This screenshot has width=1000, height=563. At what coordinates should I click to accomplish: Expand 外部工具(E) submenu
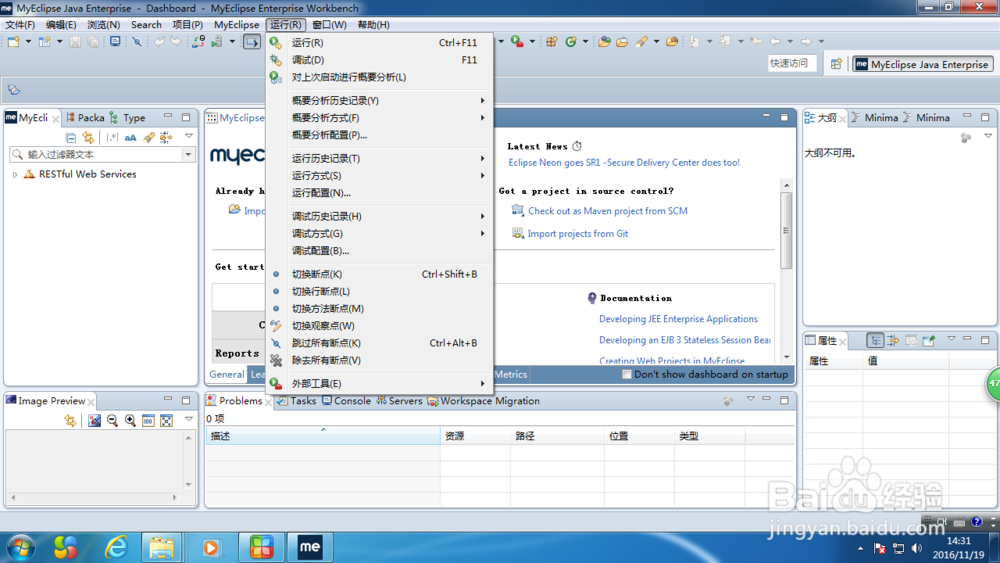379,384
